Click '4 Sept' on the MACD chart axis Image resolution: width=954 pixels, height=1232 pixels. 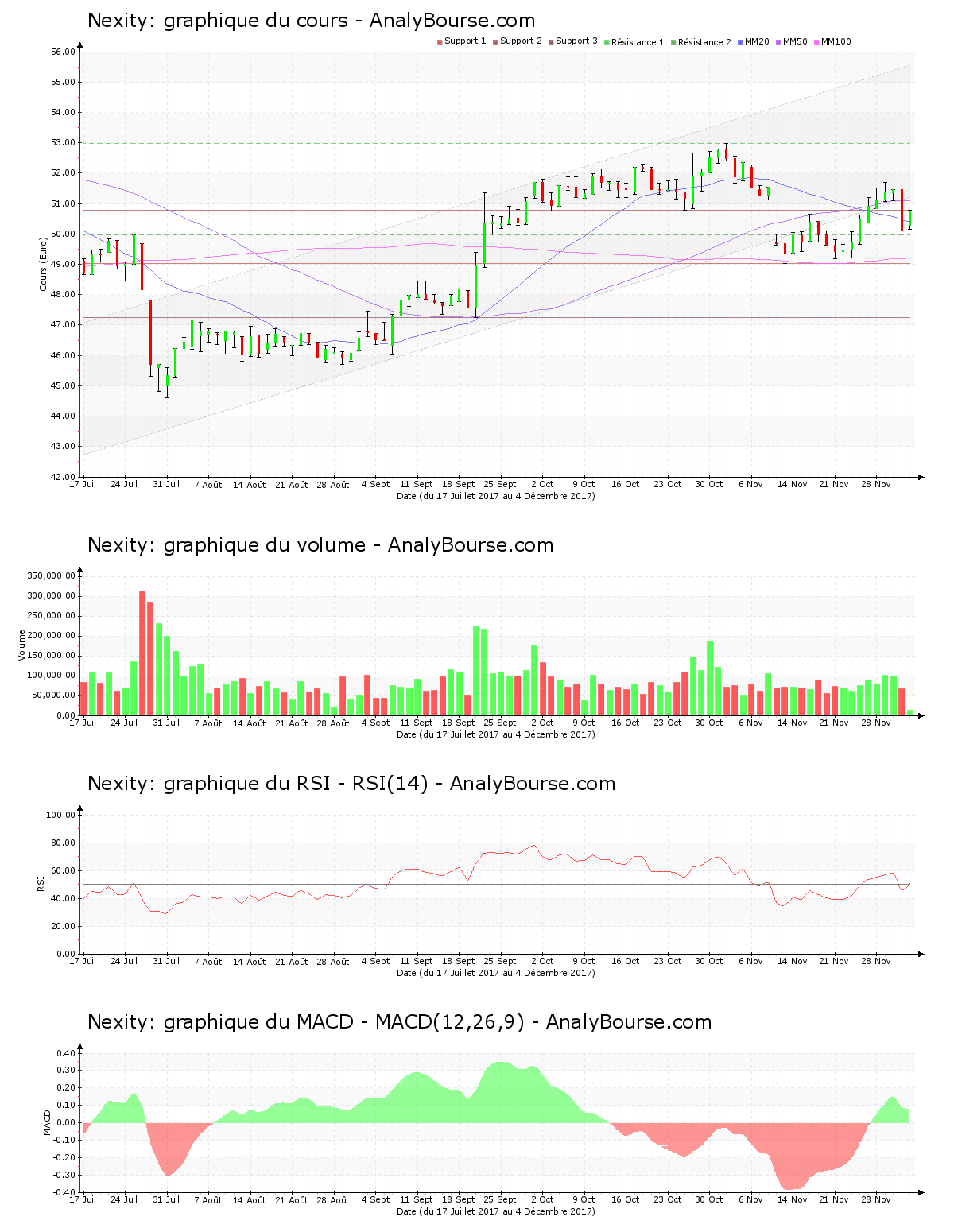375,1199
